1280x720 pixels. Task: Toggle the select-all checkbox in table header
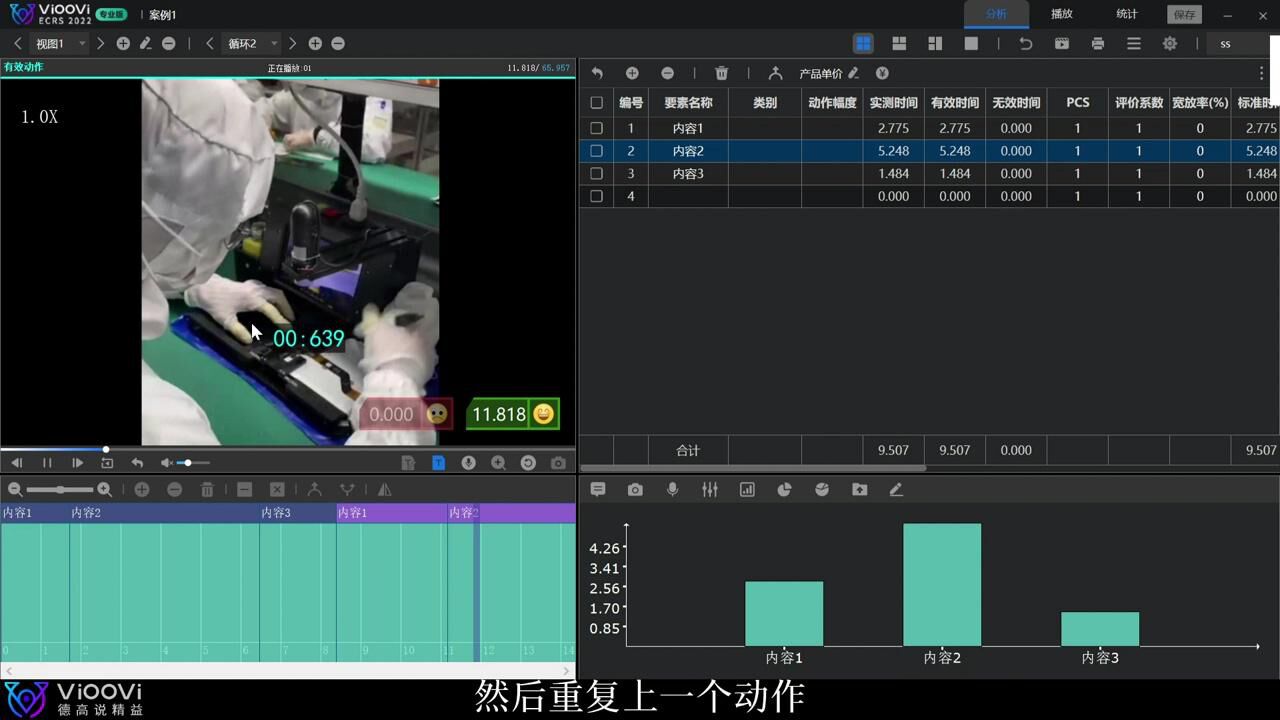[x=596, y=102]
